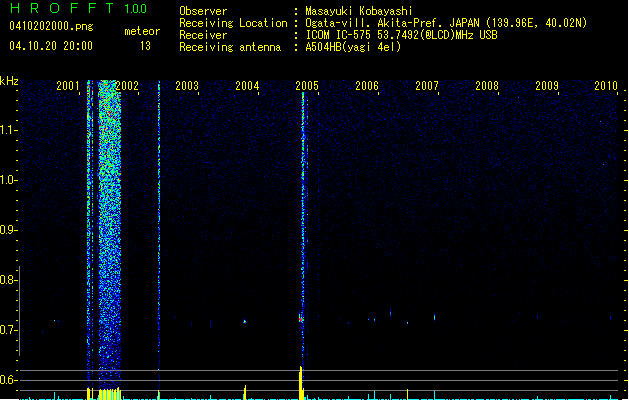This screenshot has width=629, height=400.
Task: Click the 2009 time marker
Action: [547, 86]
